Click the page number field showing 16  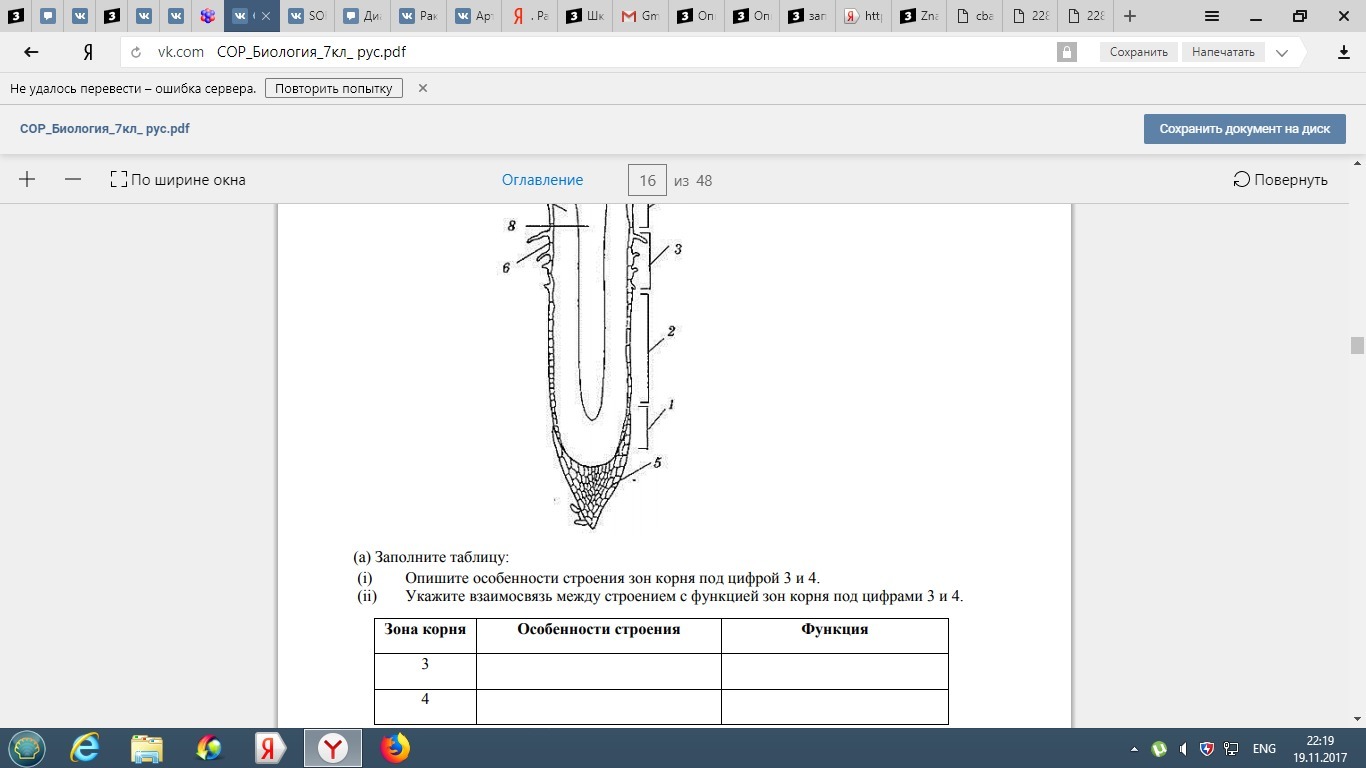(647, 180)
